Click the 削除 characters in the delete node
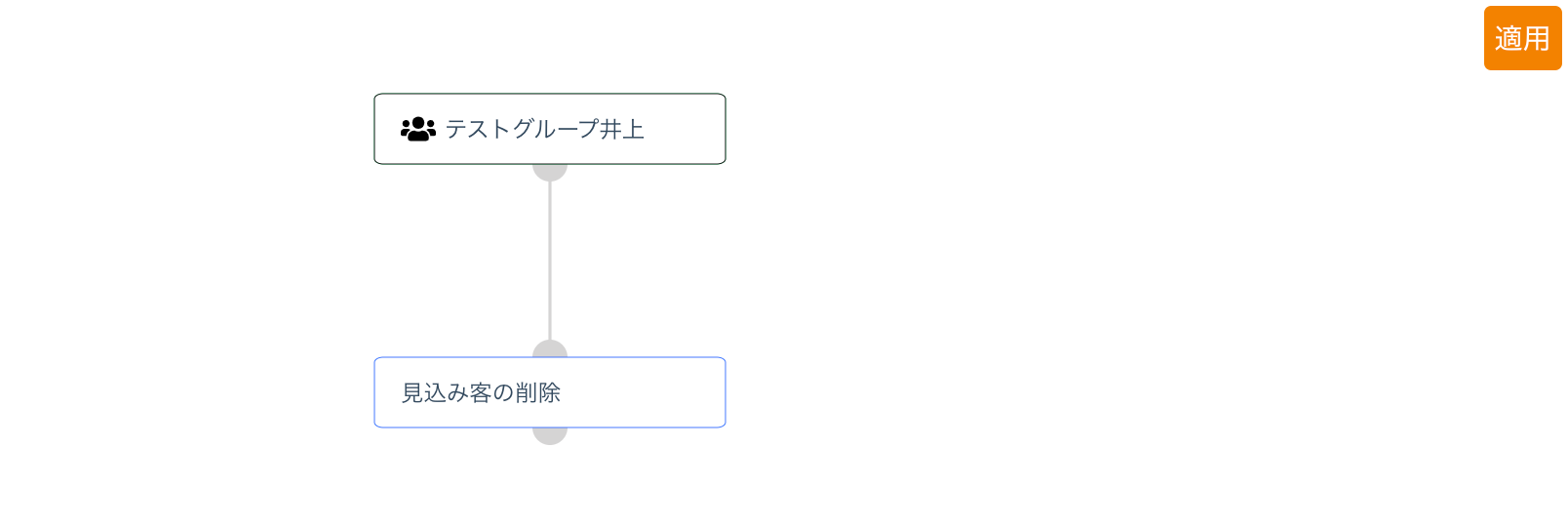Viewport: 1568px width, 529px height. [x=538, y=392]
